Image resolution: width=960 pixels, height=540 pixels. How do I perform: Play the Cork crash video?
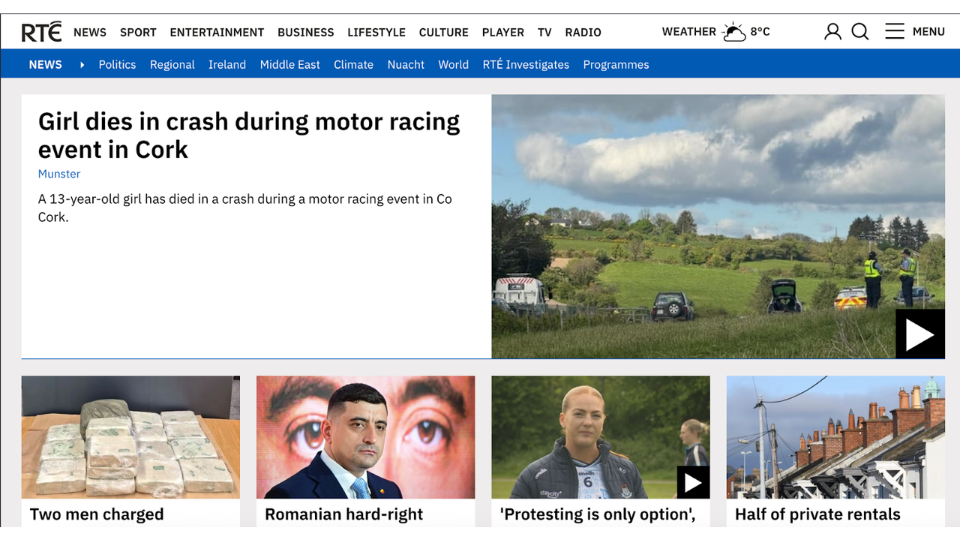click(920, 334)
